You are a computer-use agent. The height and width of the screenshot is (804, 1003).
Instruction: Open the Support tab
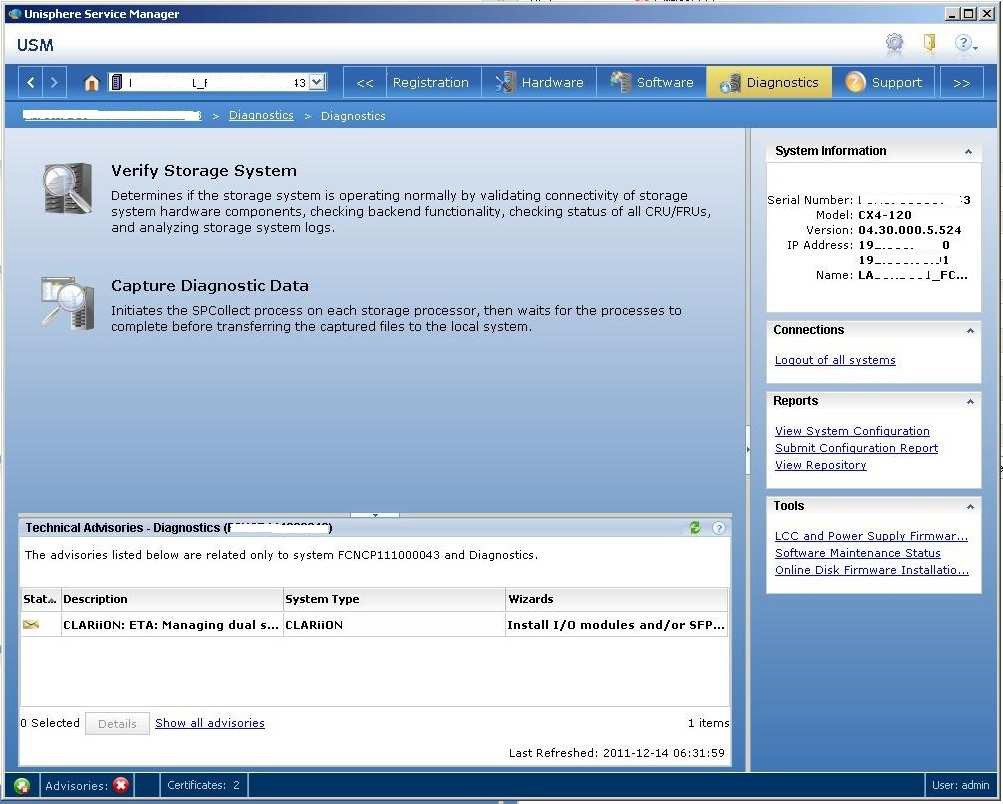point(883,83)
